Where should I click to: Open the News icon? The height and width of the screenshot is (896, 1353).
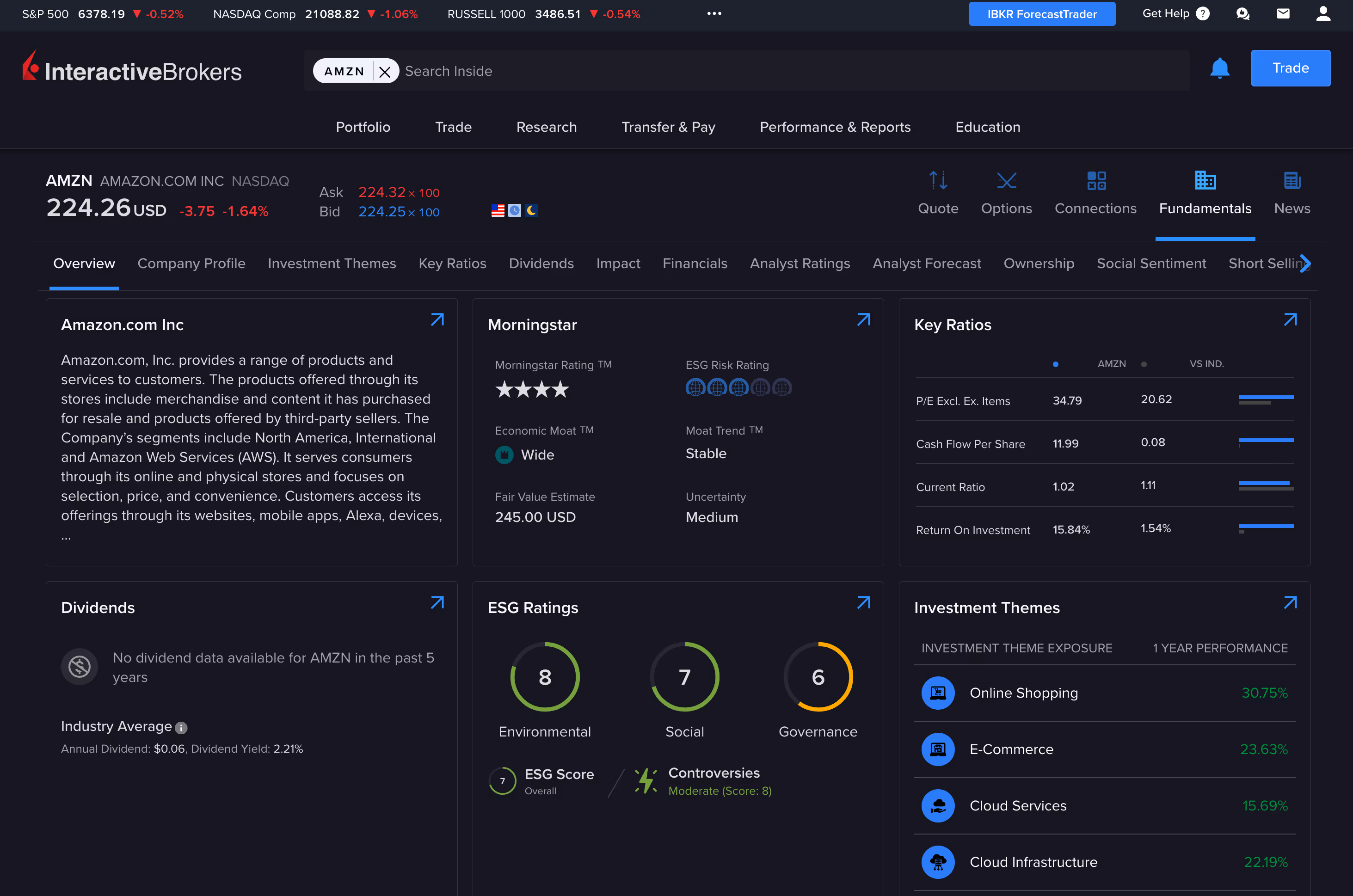1292,181
